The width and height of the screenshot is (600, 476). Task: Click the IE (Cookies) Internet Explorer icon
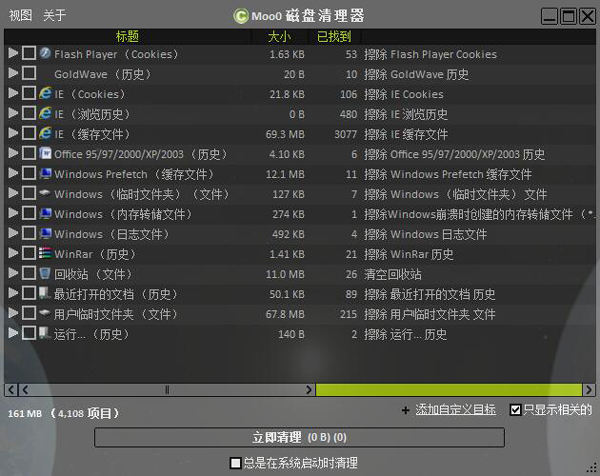45,93
